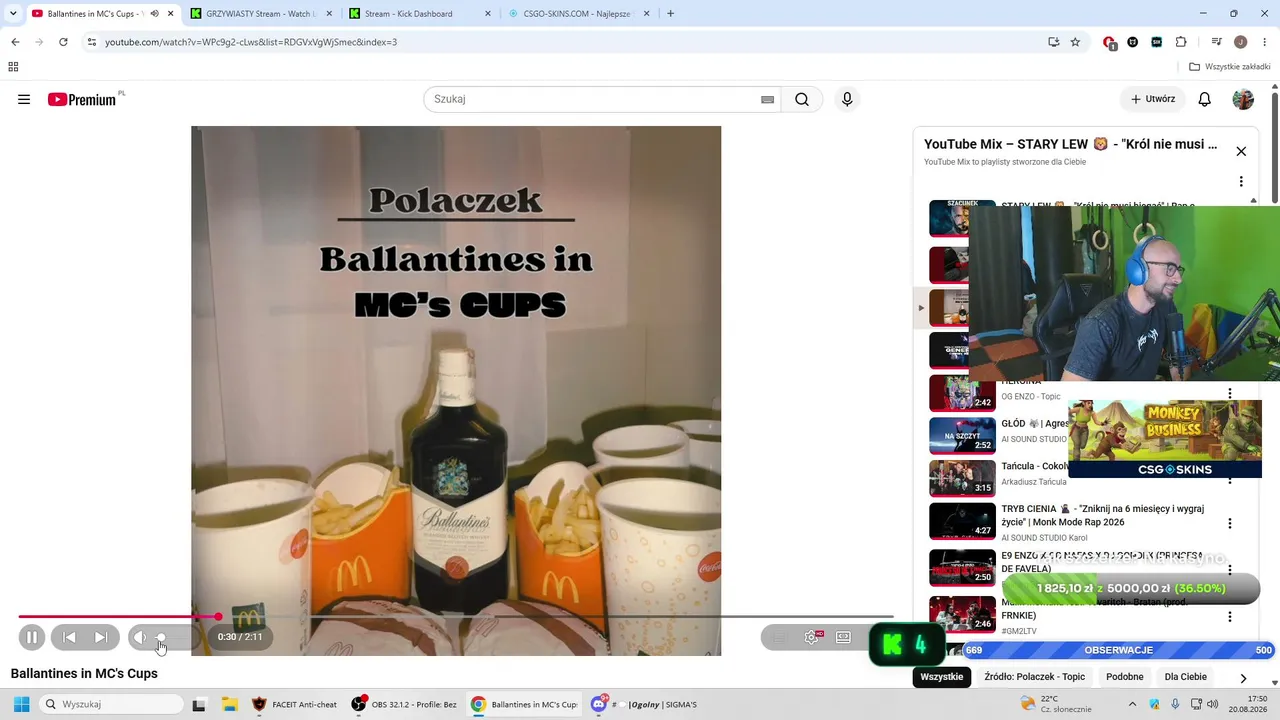Open options for TRYB CIENIA playlist item
The height and width of the screenshot is (720, 1280).
point(1230,523)
